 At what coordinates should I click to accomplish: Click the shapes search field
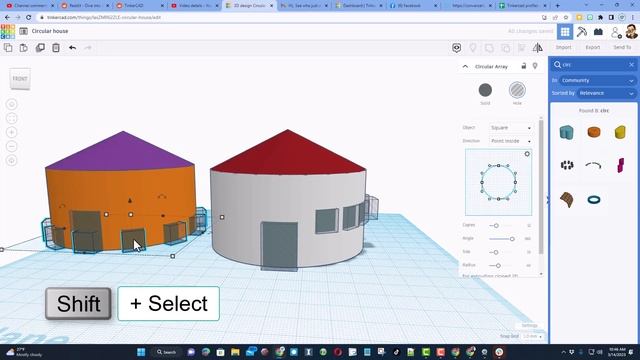click(x=594, y=65)
